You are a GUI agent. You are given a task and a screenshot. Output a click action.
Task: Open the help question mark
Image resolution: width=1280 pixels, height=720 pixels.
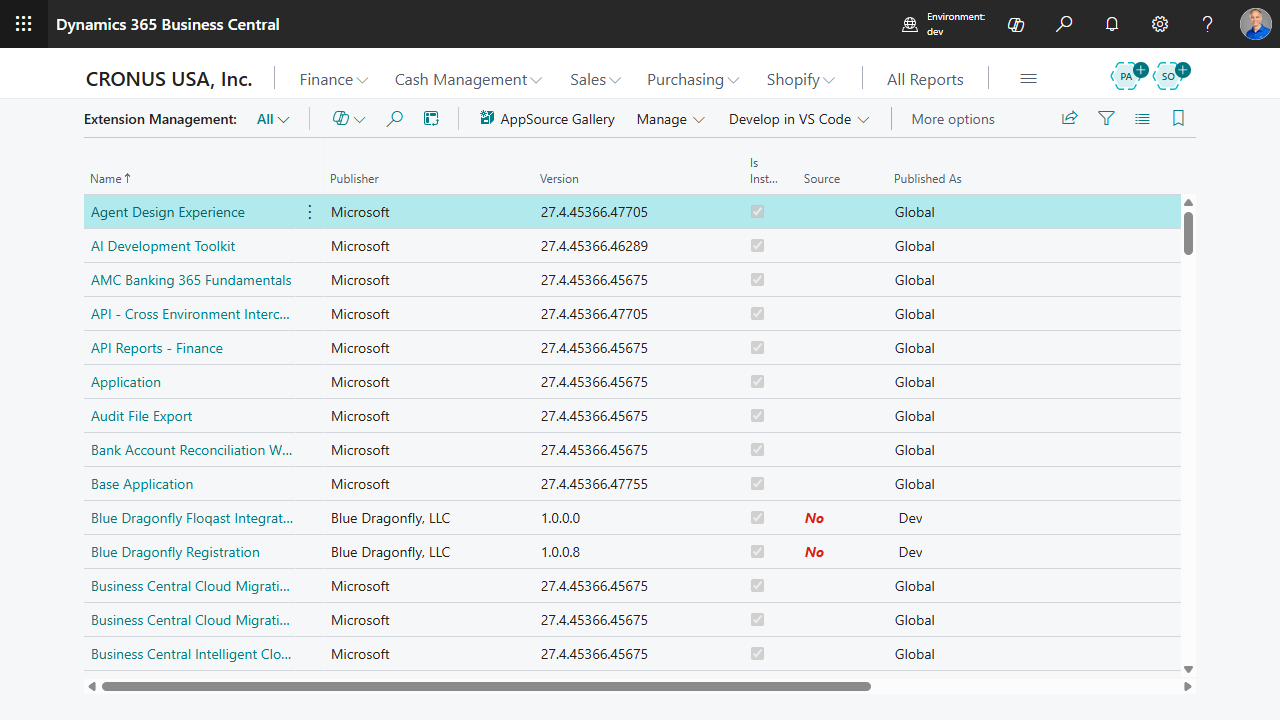[x=1208, y=24]
